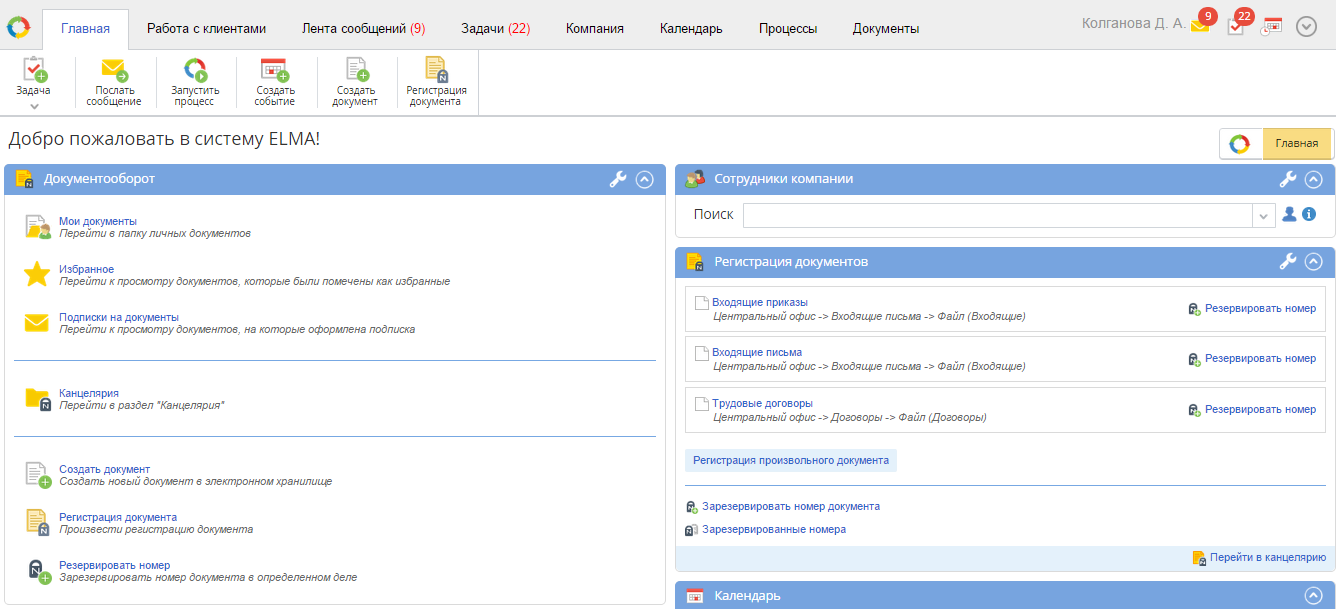Click the Послать сообщение envelope icon
The height and width of the screenshot is (609, 1336).
tap(114, 70)
